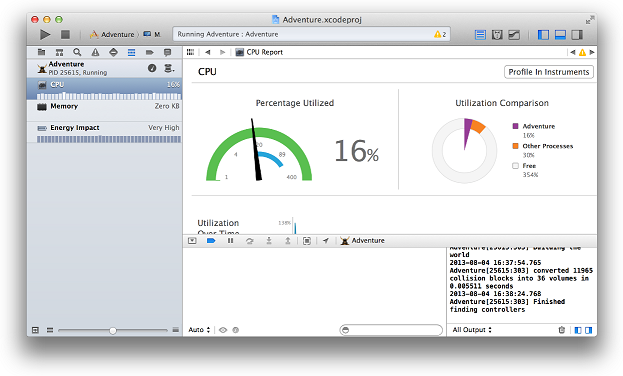The image size is (623, 376).
Task: Toggle the variables view pane button
Action: [578, 330]
